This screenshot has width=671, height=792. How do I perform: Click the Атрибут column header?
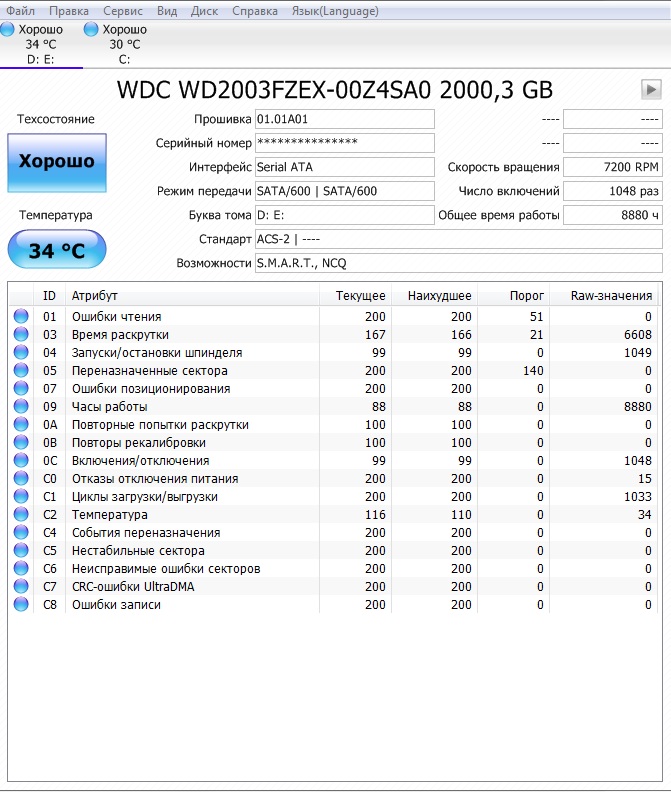(193, 295)
